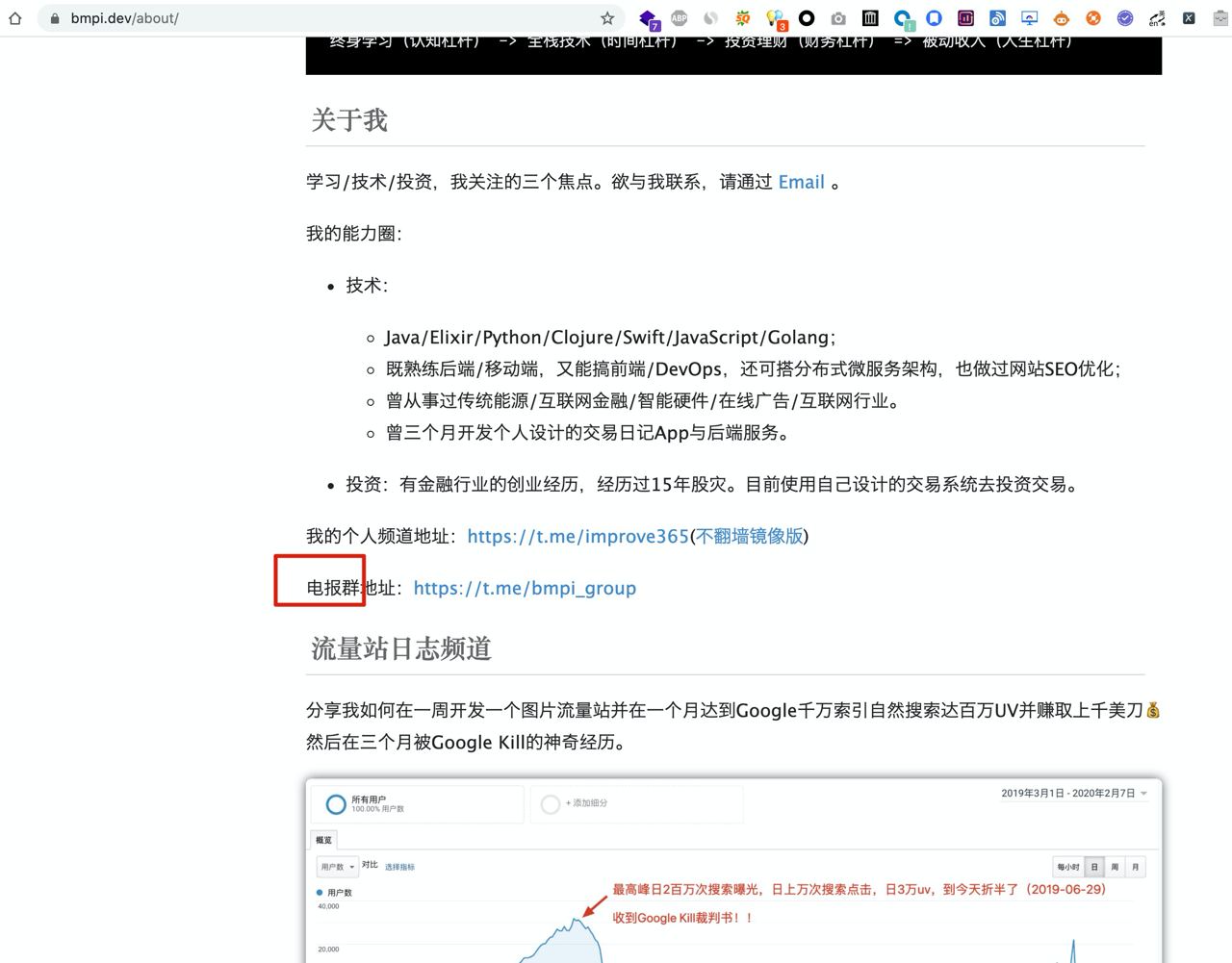Open the lightbulb extension with badge 3

coord(775,18)
